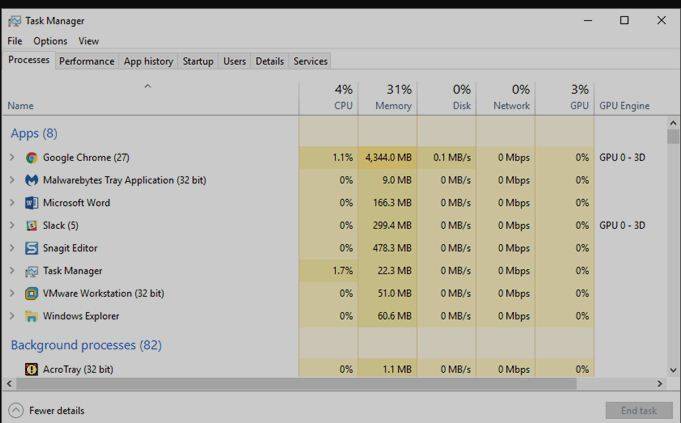This screenshot has height=423, width=681.
Task: Click AcroTray's 1.1 MB memory value
Action: tap(397, 369)
